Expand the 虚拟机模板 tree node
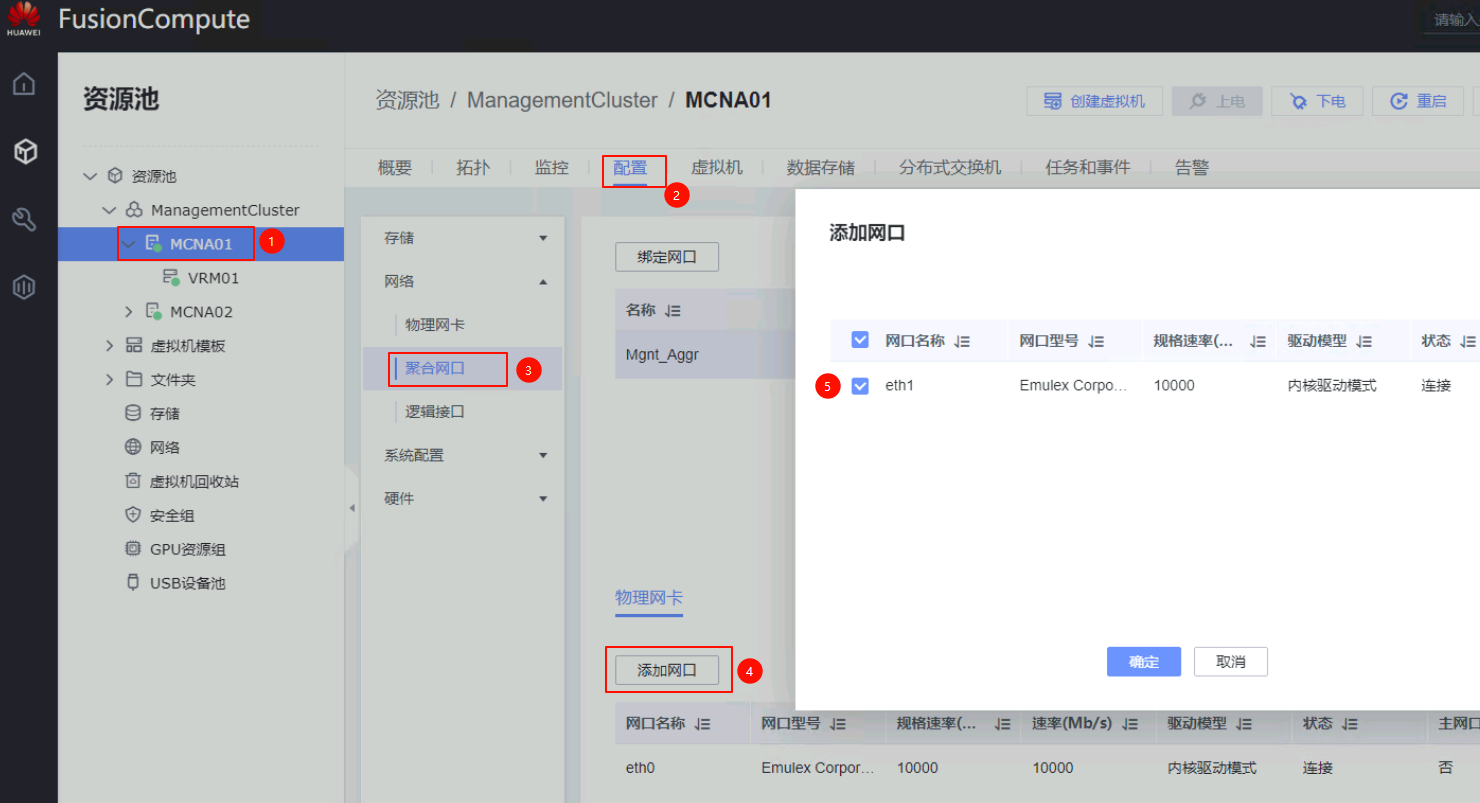The height and width of the screenshot is (803, 1480). tap(110, 346)
